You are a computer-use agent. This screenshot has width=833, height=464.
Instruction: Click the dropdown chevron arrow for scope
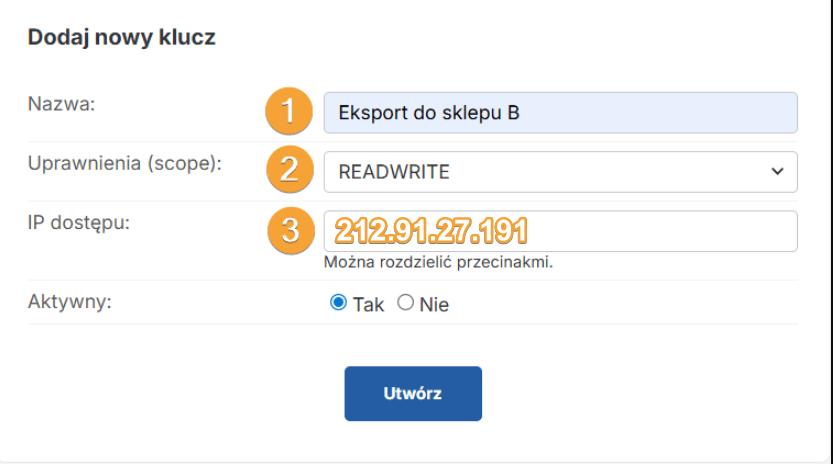(777, 171)
